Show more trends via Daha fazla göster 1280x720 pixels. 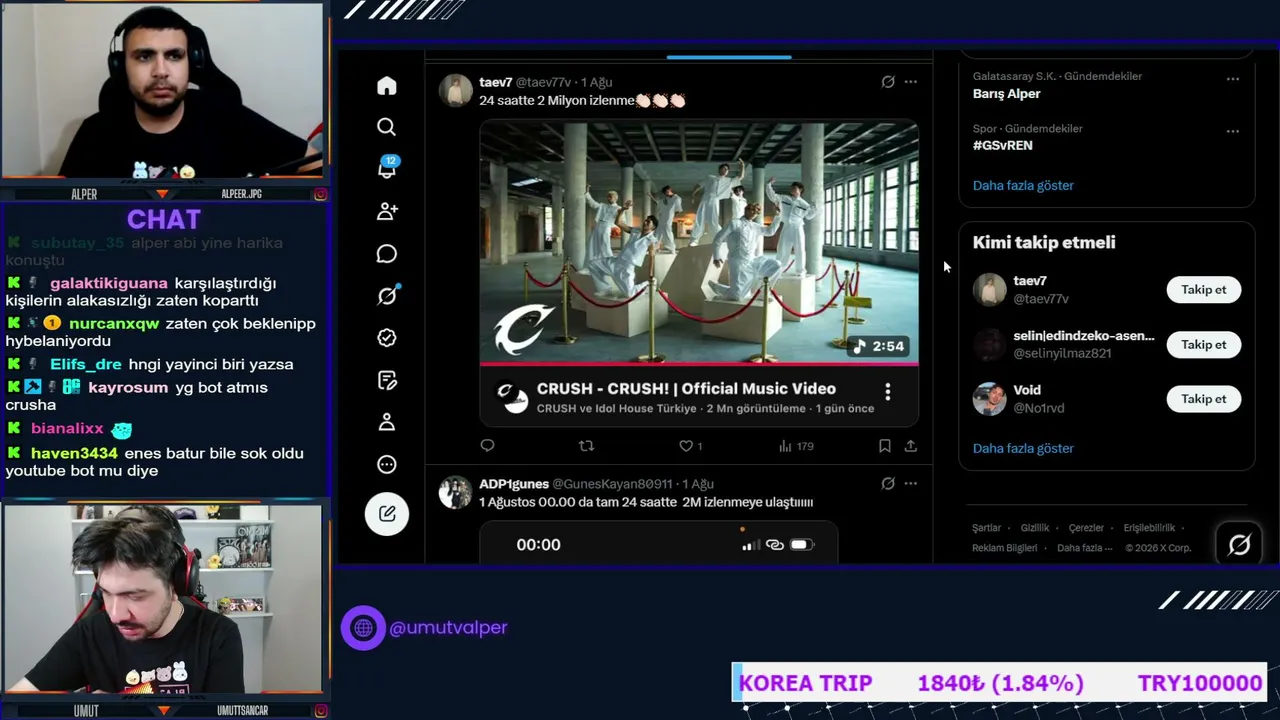click(1023, 186)
